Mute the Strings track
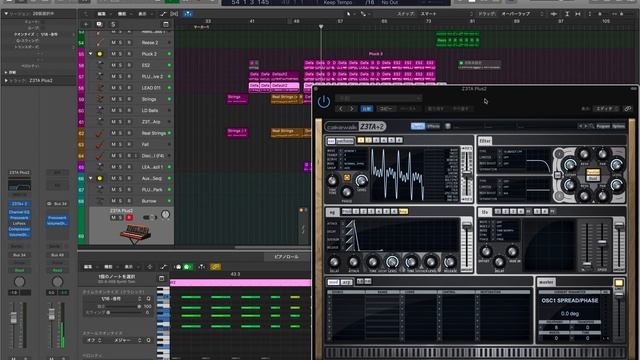Screen dimensions: 640x360 coord(113,99)
